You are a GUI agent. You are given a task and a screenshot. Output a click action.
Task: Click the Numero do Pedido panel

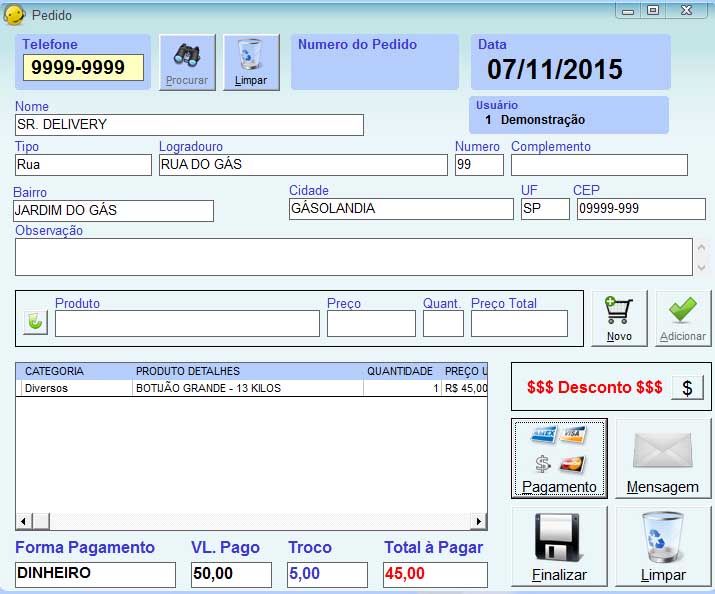(375, 62)
